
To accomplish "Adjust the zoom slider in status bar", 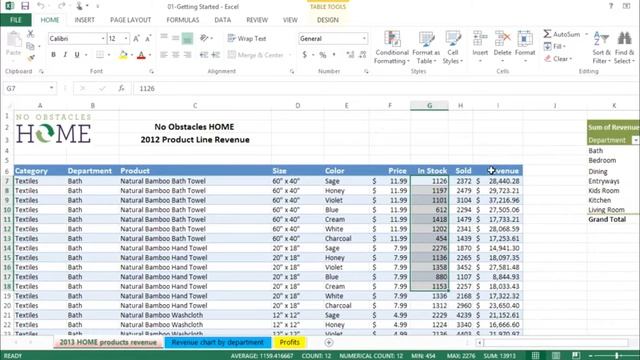I will point(617,356).
